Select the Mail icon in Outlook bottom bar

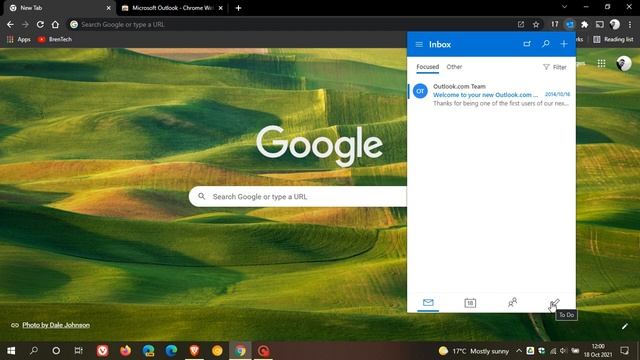pos(428,302)
